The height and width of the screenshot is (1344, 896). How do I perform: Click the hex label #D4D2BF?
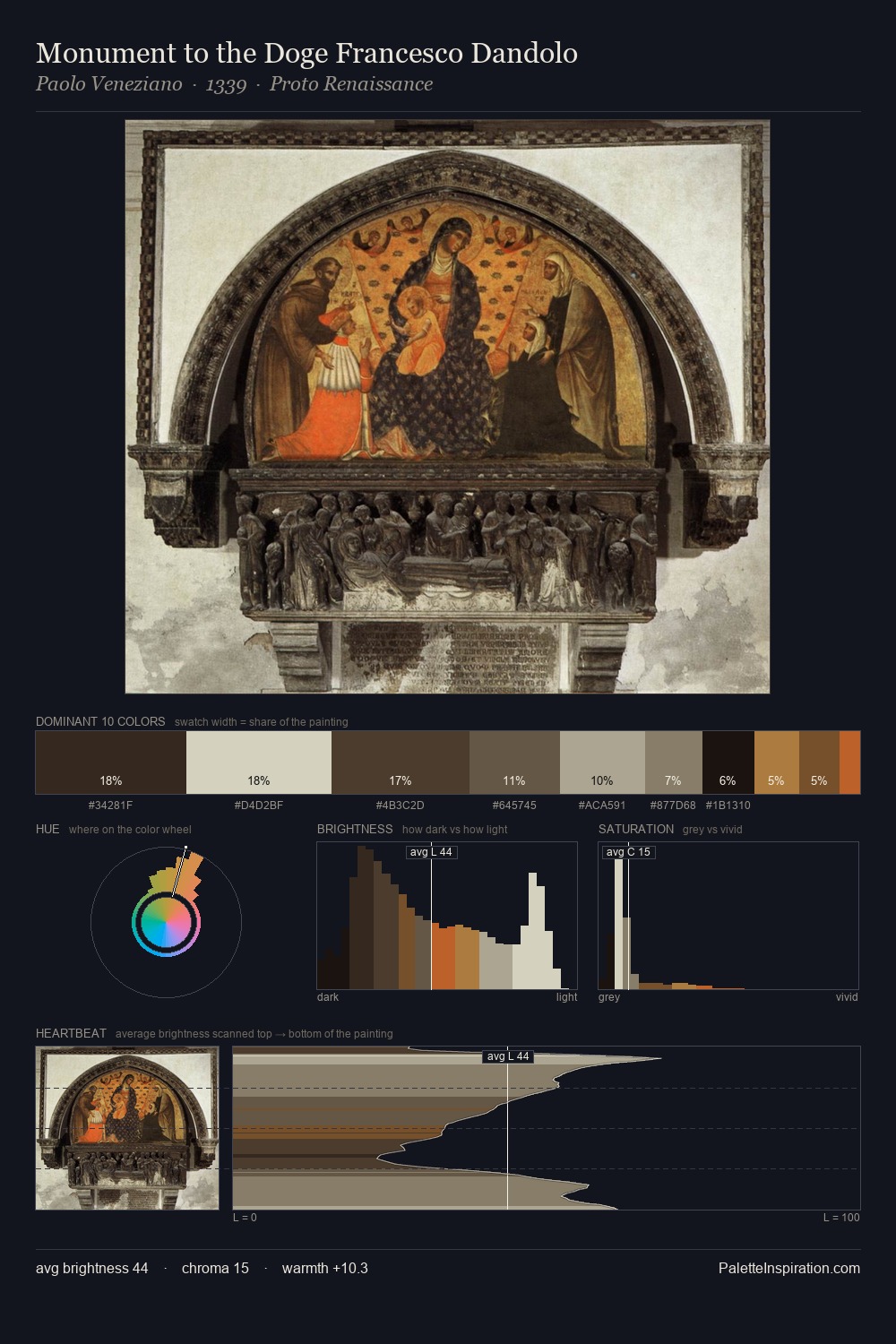tap(259, 806)
